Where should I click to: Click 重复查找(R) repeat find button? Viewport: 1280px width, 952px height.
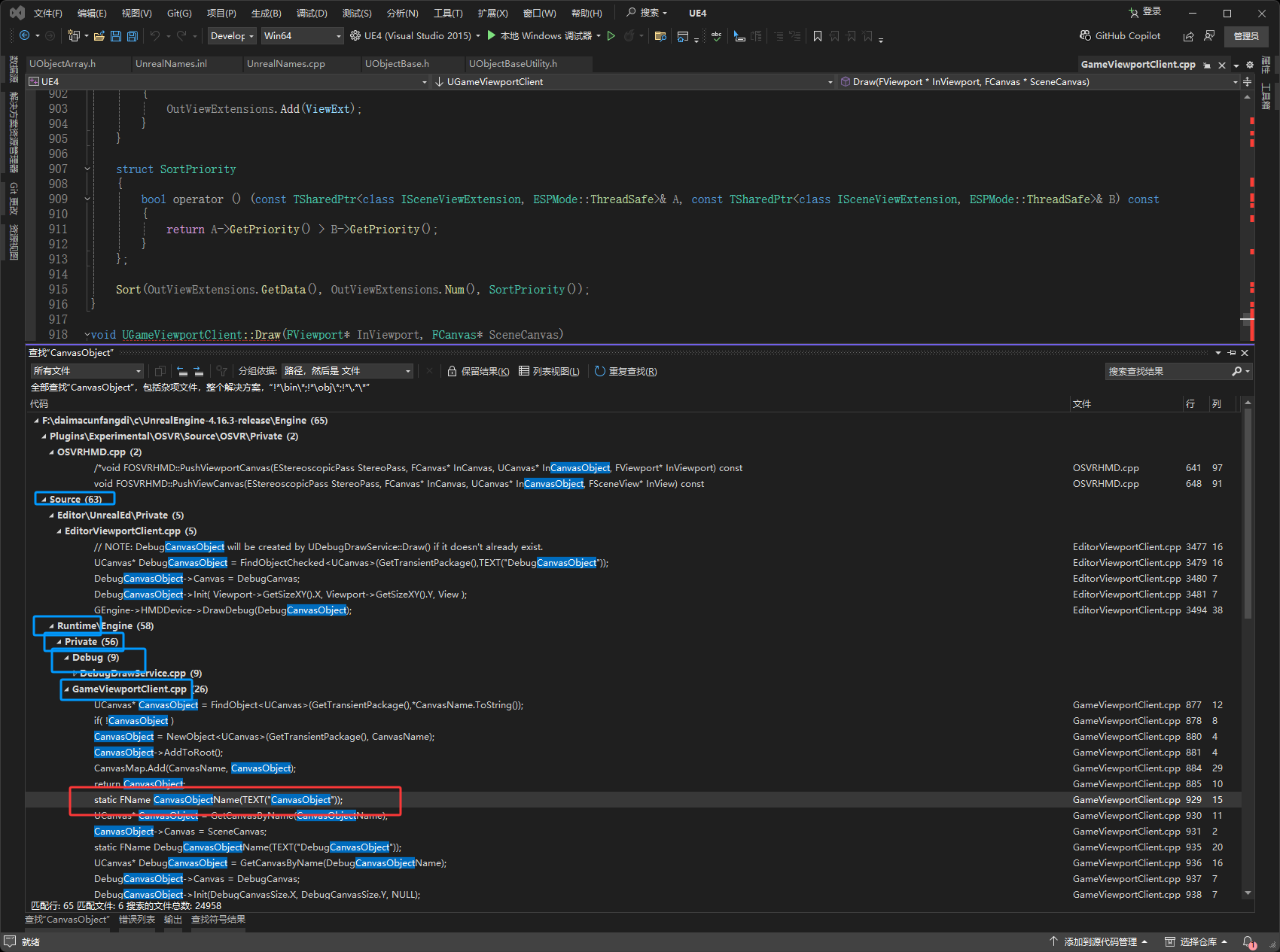[x=626, y=371]
